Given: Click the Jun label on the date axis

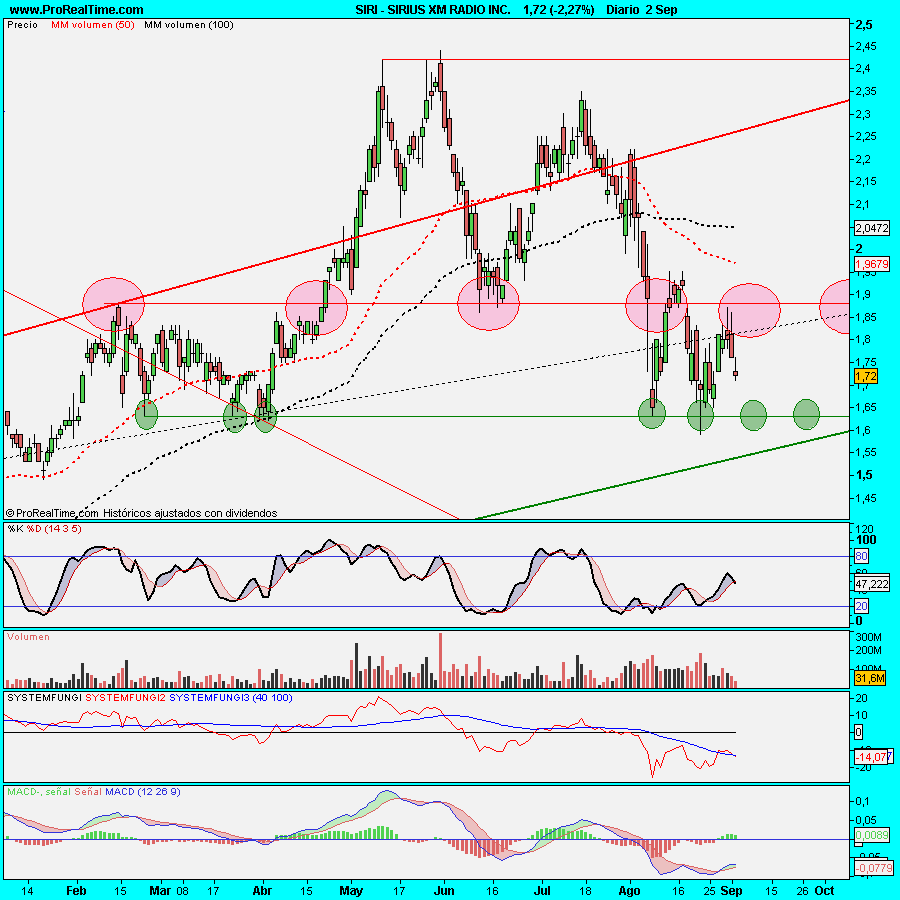Looking at the screenshot, I should (444, 891).
